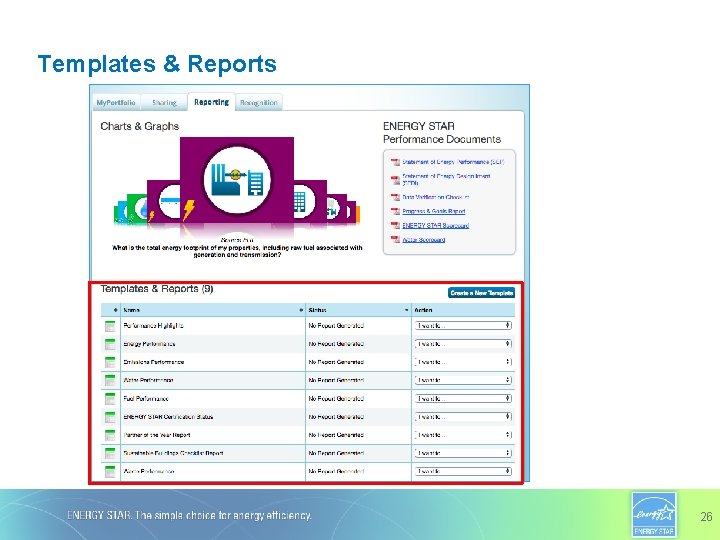Click the spreadsheet icon for ENERGY STAR Certification Status
The height and width of the screenshot is (540, 720).
coord(110,417)
